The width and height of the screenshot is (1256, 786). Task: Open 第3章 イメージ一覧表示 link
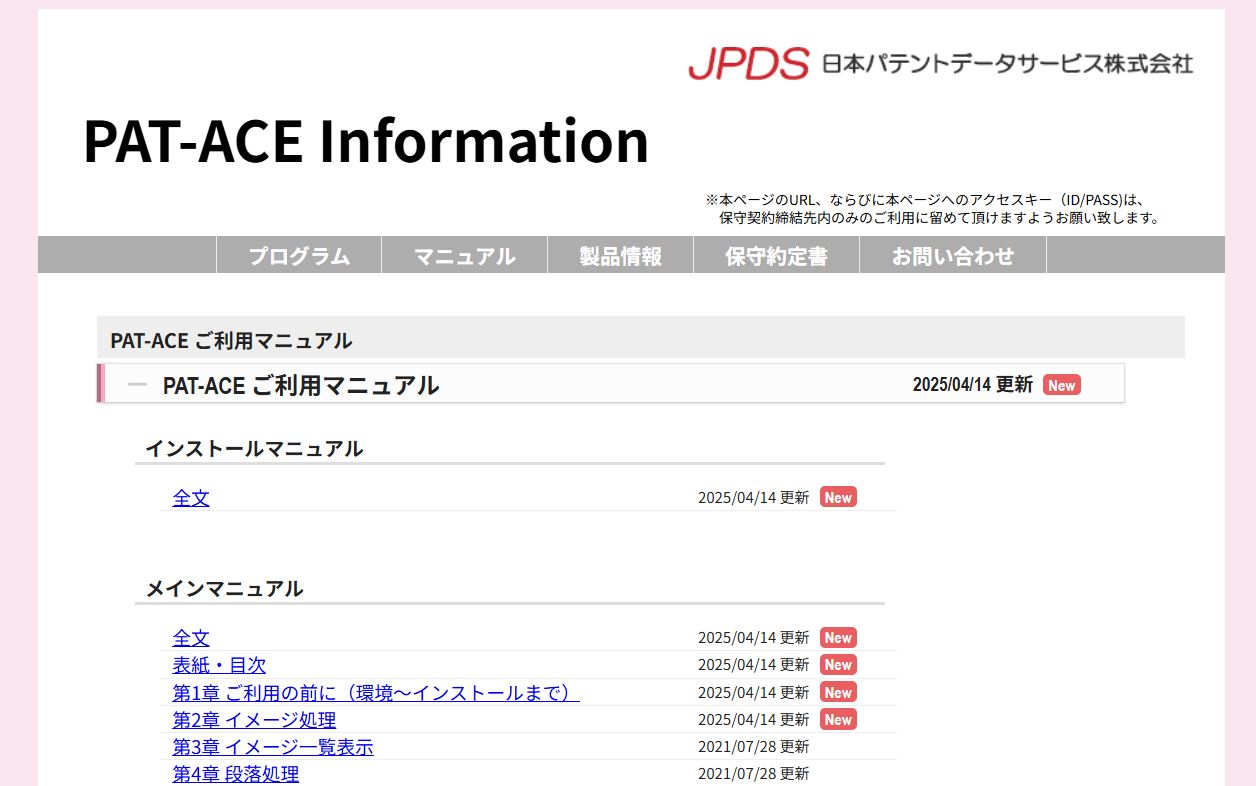(x=273, y=746)
